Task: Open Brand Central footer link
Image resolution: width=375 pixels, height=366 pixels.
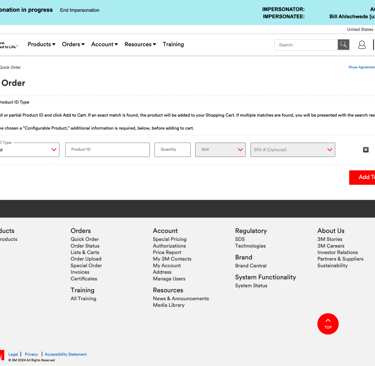Action: coord(251,266)
